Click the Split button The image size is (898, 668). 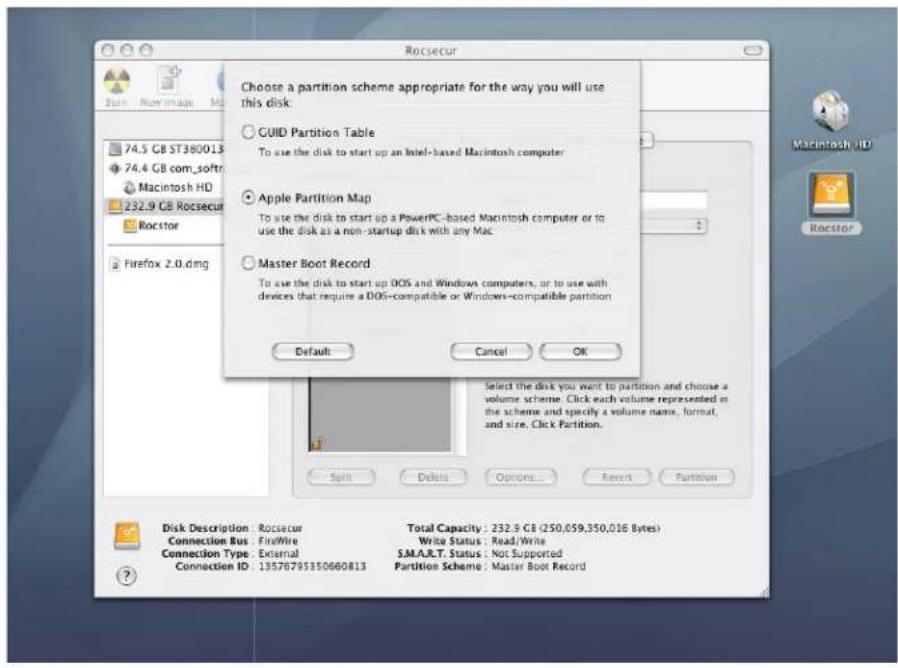click(341, 477)
